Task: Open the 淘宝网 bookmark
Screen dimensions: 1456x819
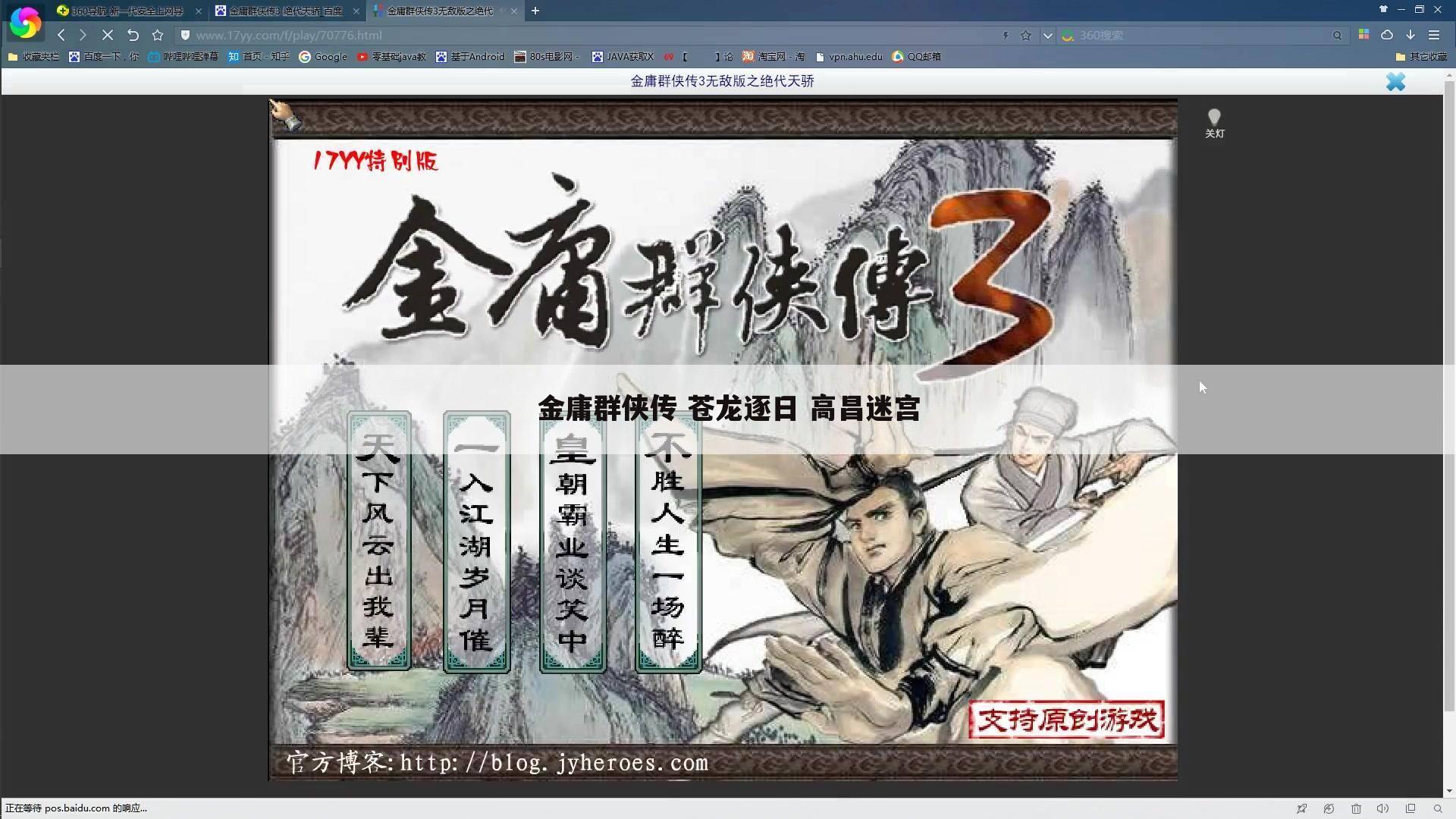Action: (x=773, y=57)
